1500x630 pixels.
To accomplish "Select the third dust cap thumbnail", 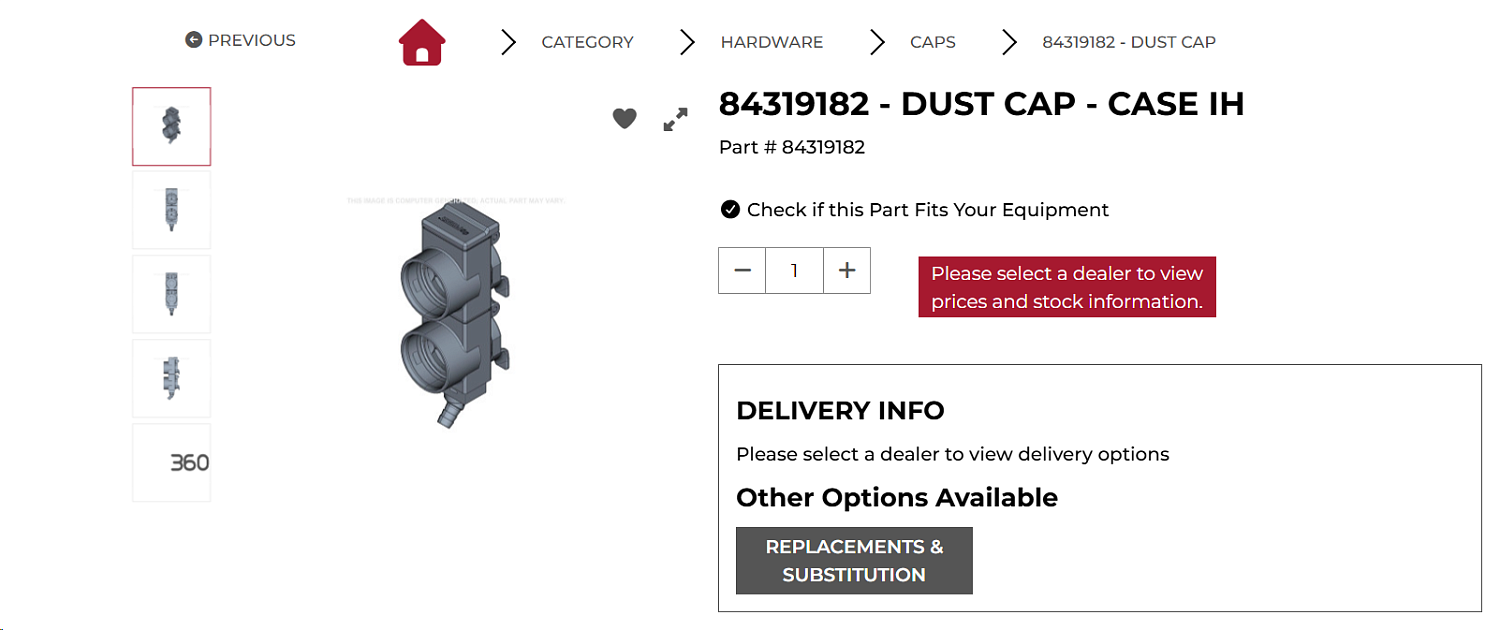I will click(172, 294).
